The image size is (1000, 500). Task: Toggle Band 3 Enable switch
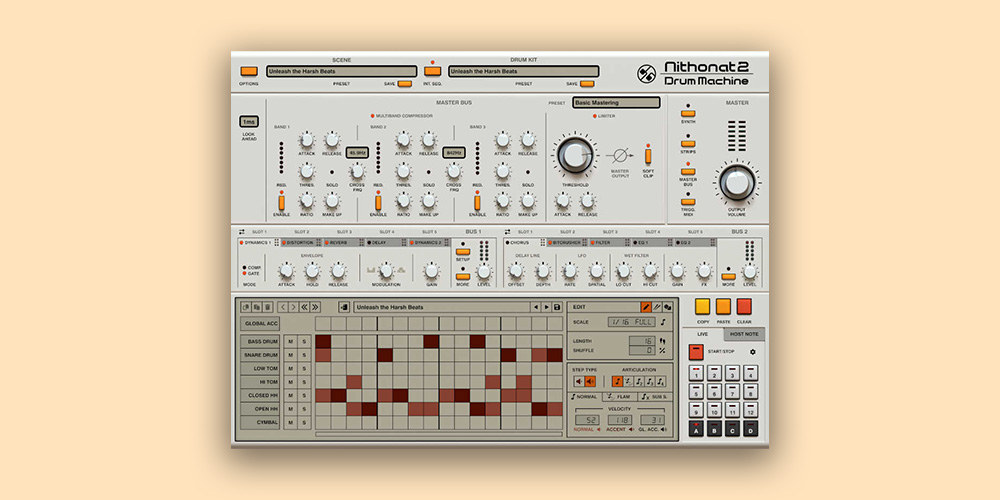[477, 203]
